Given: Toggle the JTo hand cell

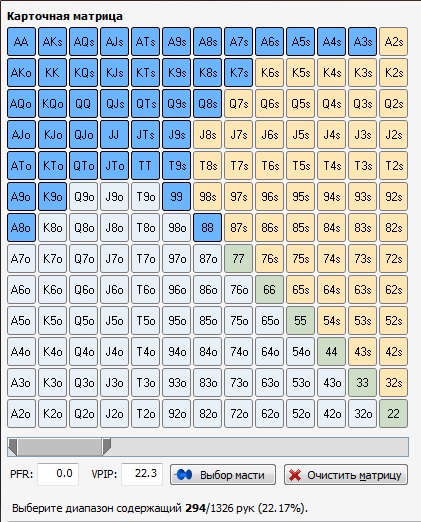Looking at the screenshot, I should pos(114,166).
